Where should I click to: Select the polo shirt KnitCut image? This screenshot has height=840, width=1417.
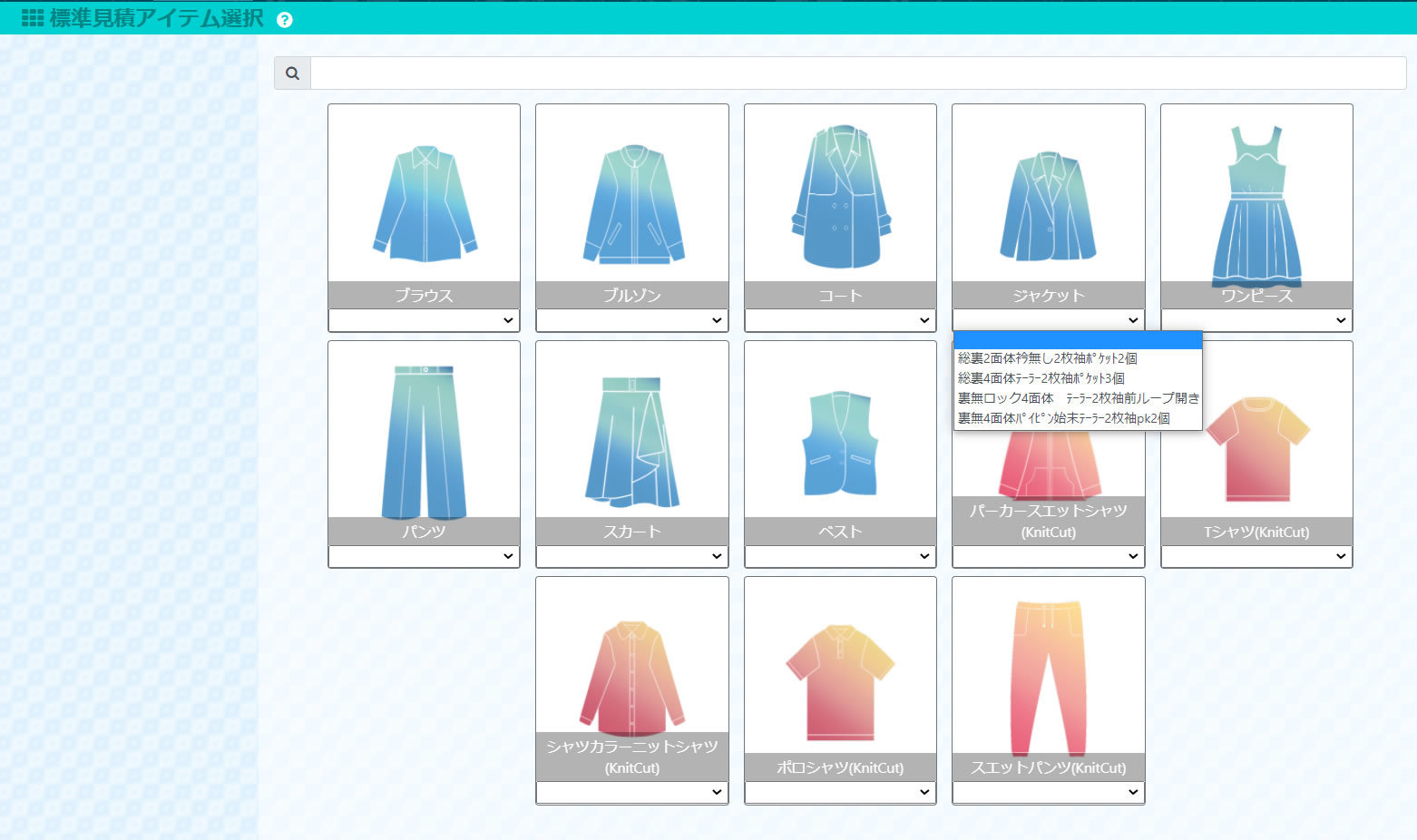click(840, 682)
